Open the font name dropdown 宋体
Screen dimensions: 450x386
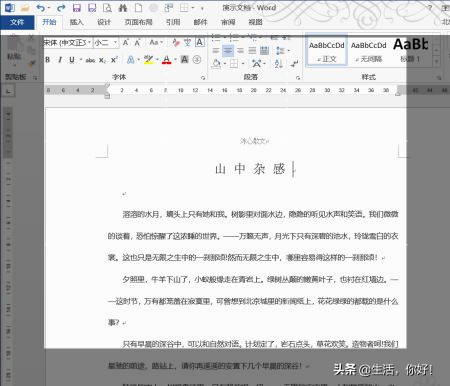(x=89, y=42)
